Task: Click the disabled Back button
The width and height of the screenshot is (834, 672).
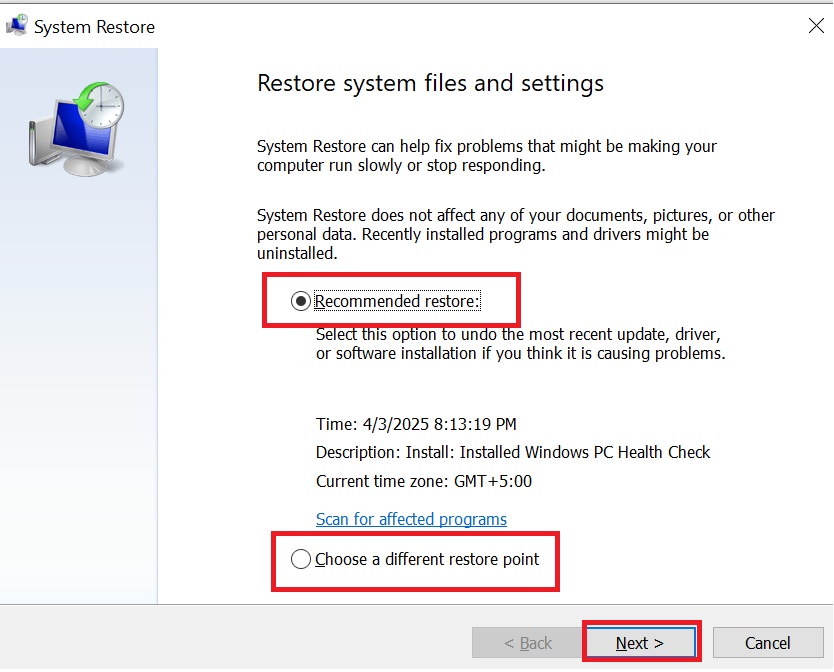Action: point(527,642)
